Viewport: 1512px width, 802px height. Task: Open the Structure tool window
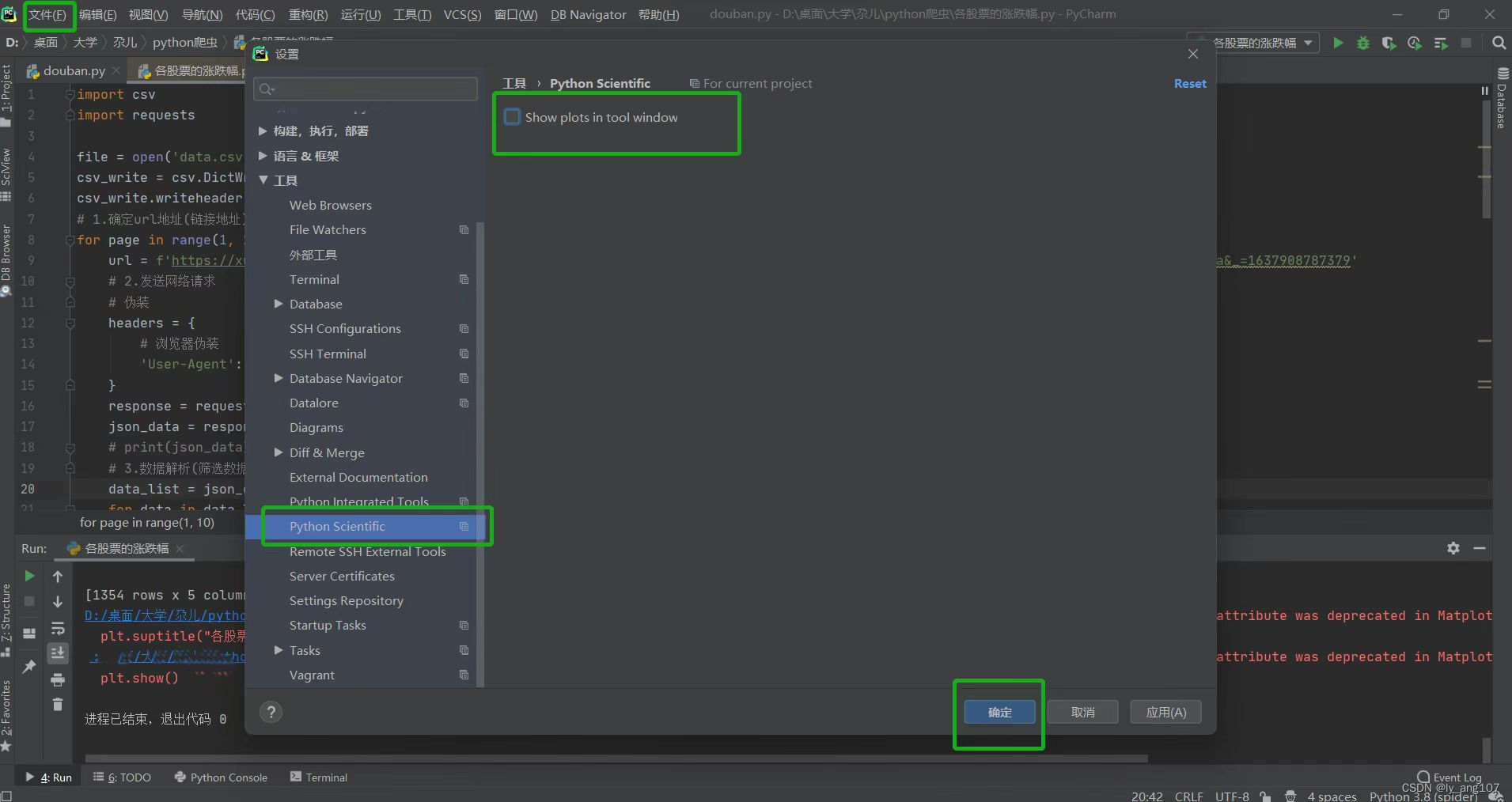[6, 619]
